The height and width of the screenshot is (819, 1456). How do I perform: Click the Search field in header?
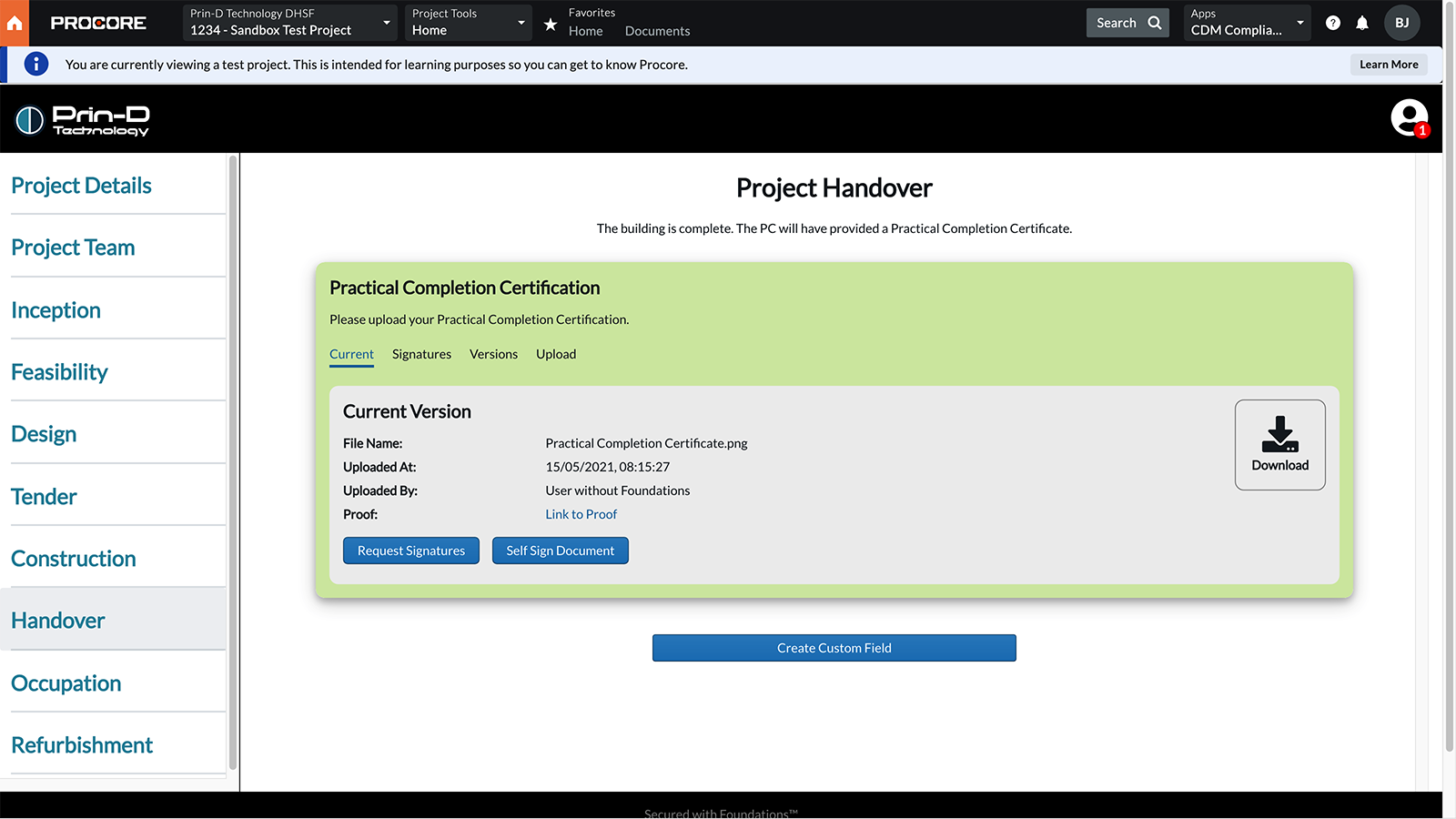click(1127, 23)
